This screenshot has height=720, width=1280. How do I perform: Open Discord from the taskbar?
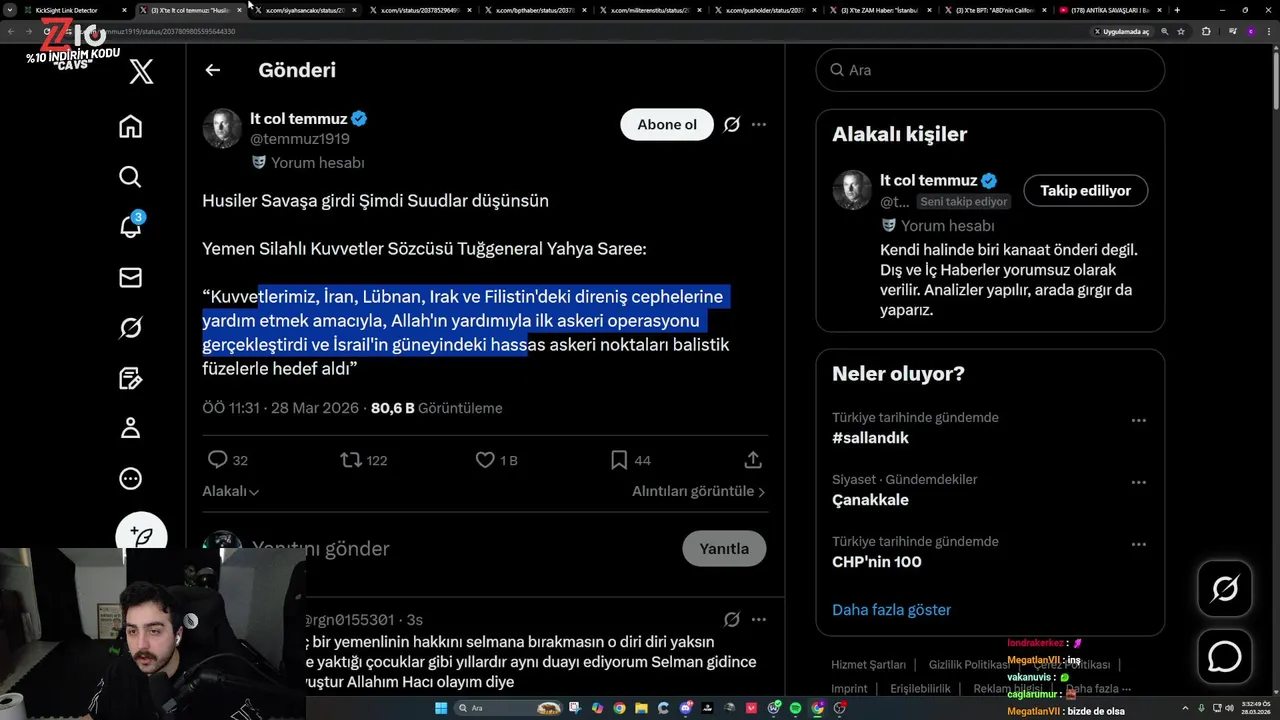pos(686,708)
